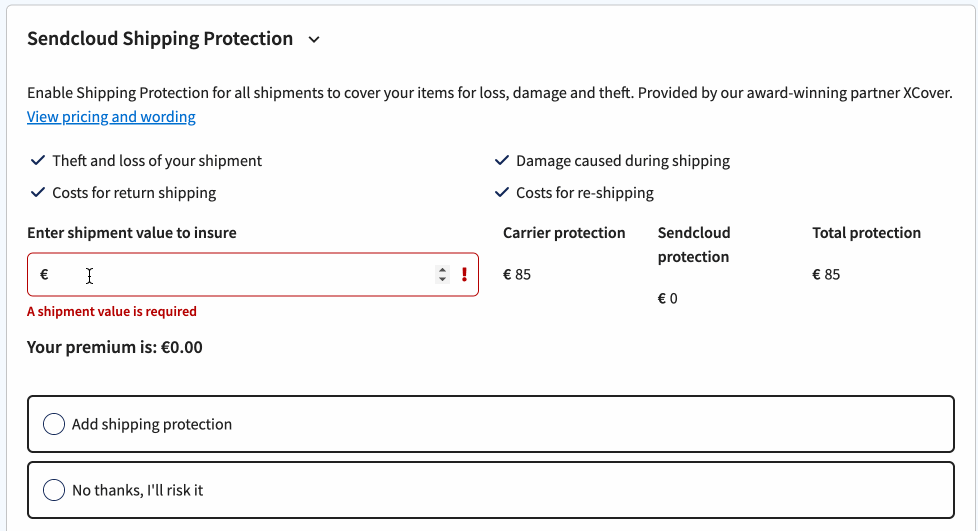Viewport: 978px width, 531px height.
Task: Increase shipment value with stepper up arrow
Action: [x=442, y=270]
